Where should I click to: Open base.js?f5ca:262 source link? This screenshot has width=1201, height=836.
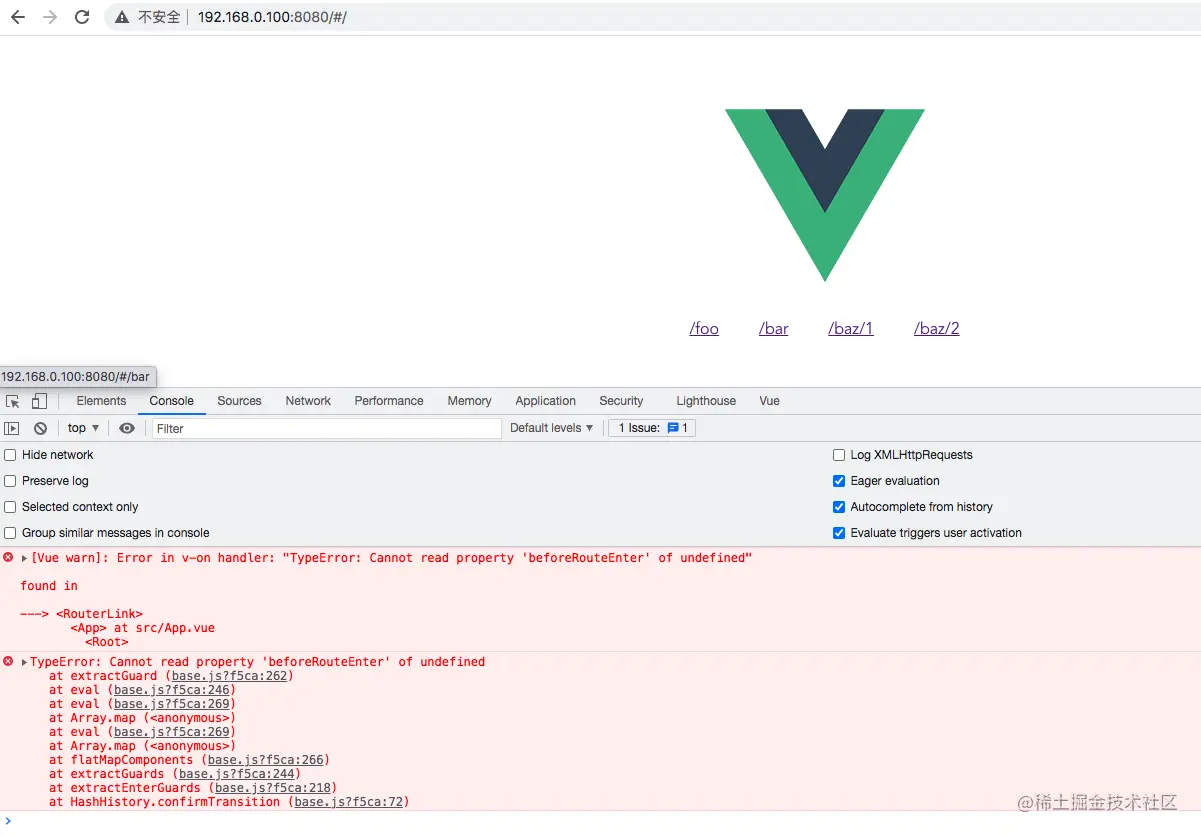pyautogui.click(x=229, y=676)
